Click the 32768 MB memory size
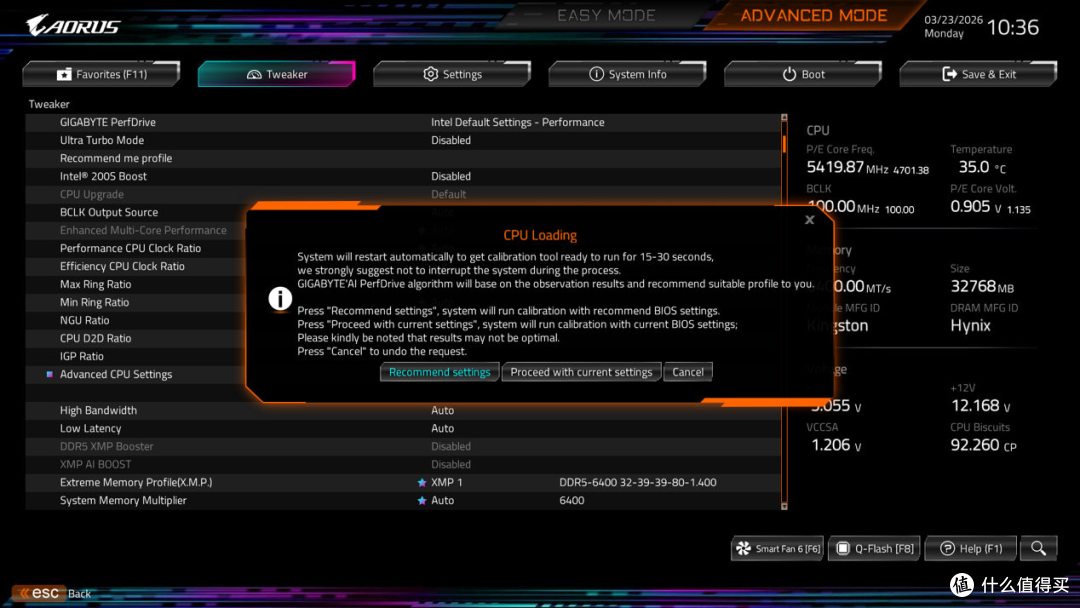The height and width of the screenshot is (608, 1080). [982, 286]
